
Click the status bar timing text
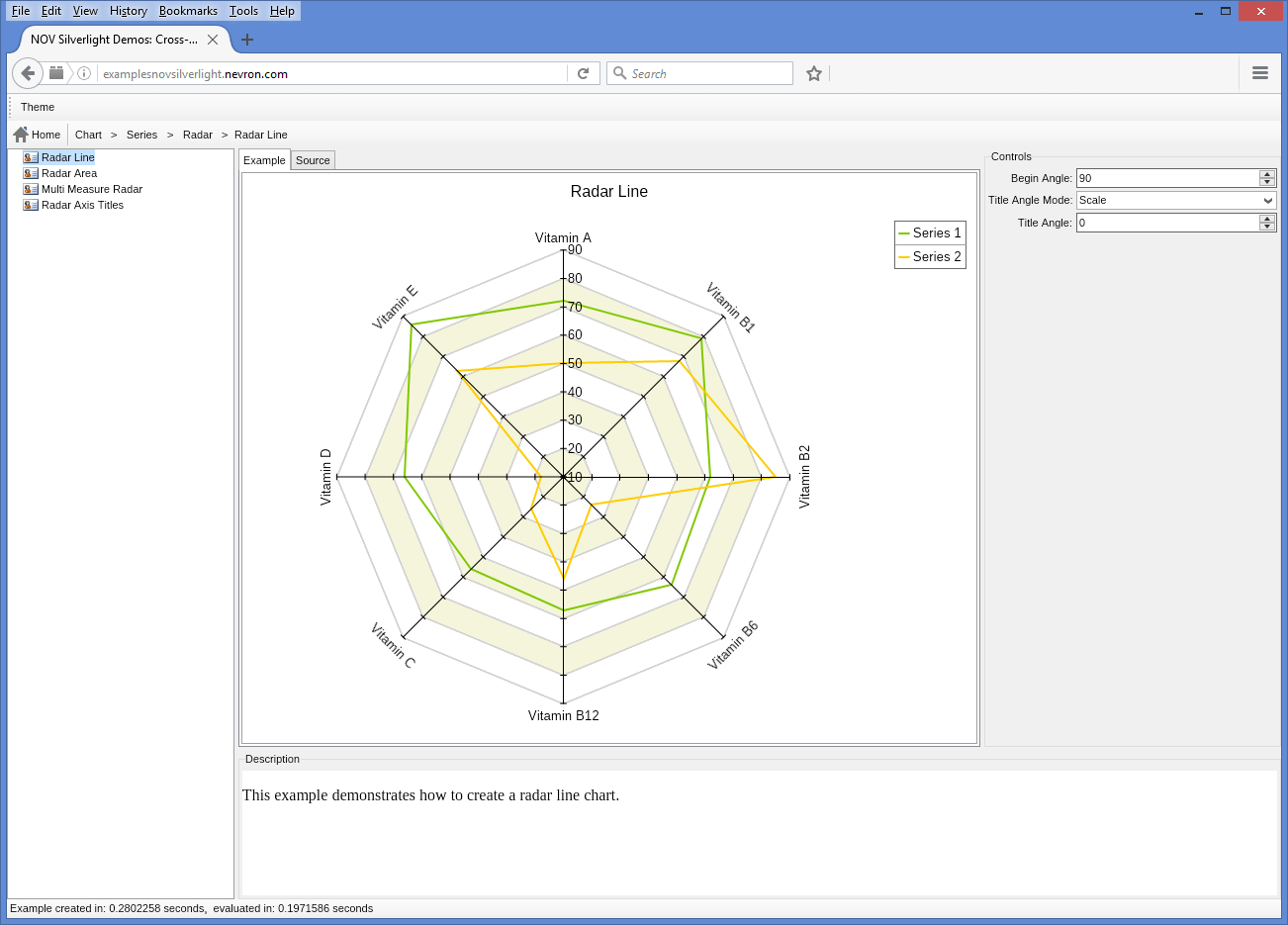coord(191,908)
